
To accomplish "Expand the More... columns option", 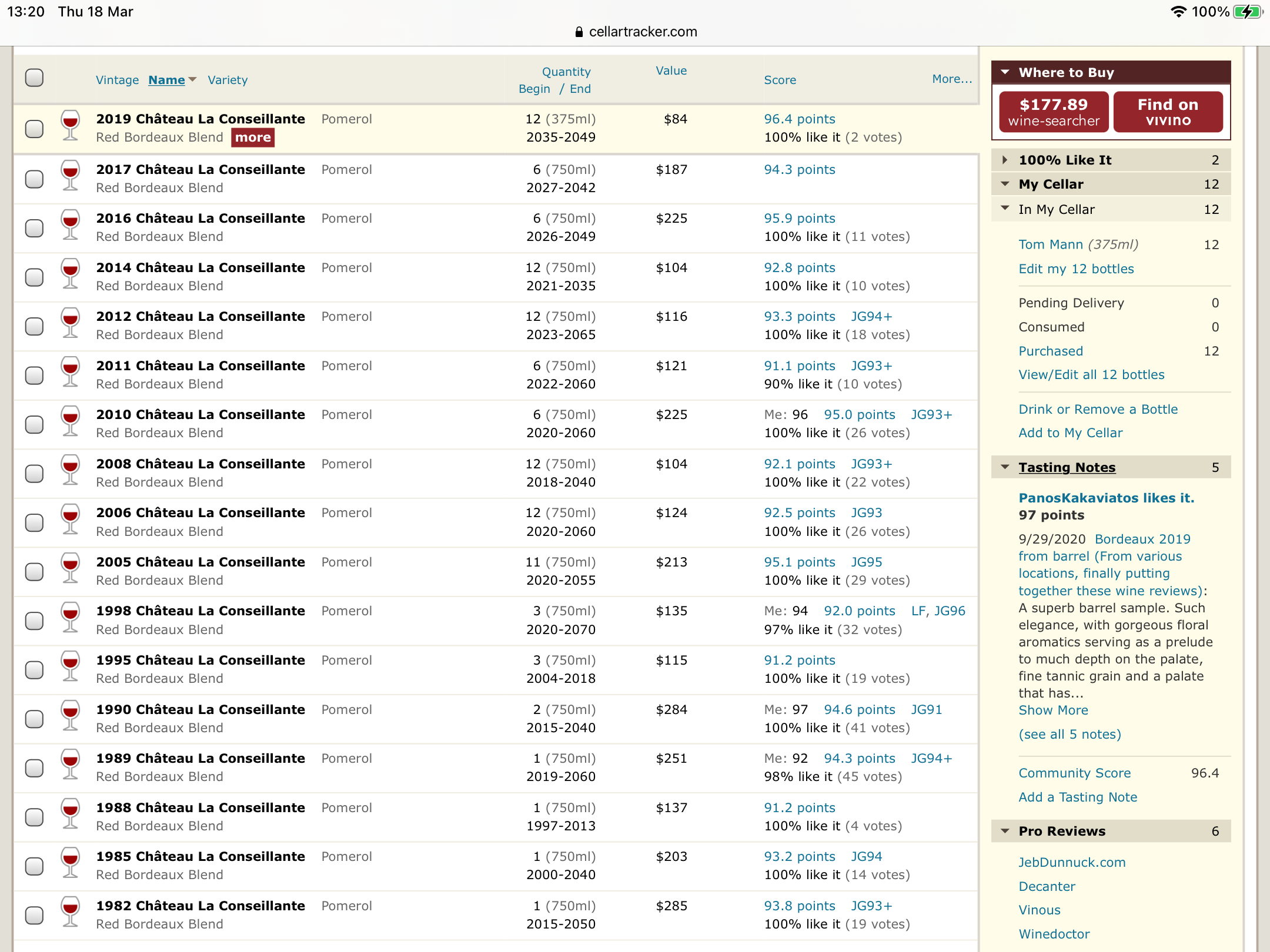I will pos(952,79).
